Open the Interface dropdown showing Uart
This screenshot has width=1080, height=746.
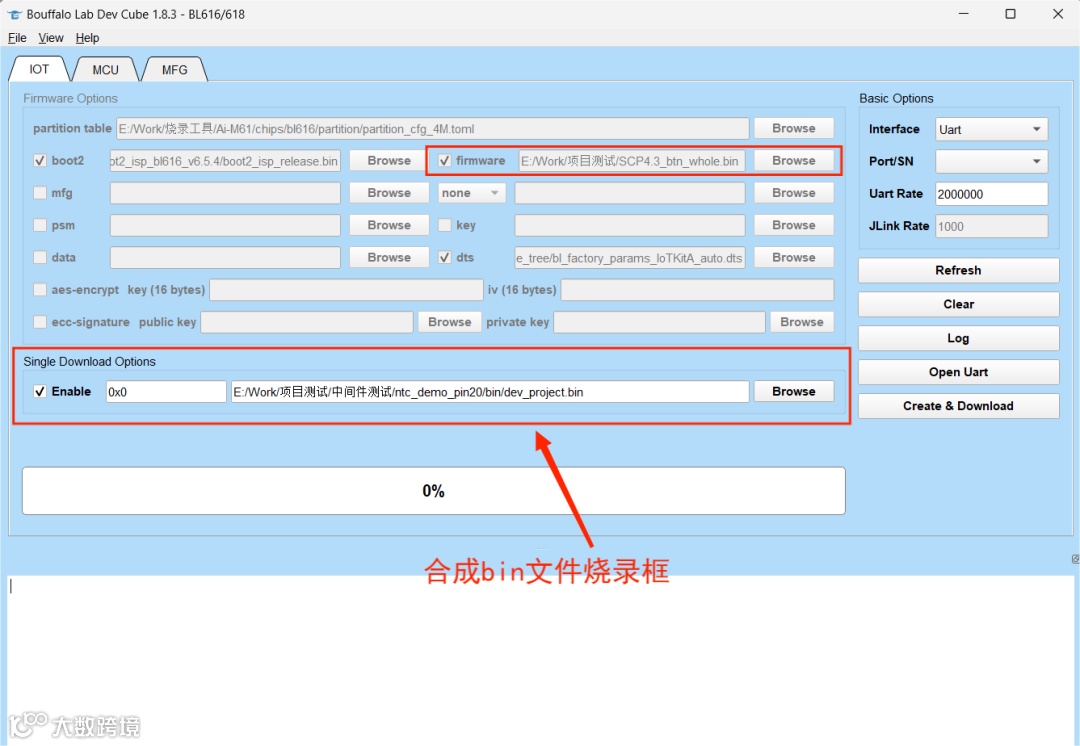coord(989,128)
